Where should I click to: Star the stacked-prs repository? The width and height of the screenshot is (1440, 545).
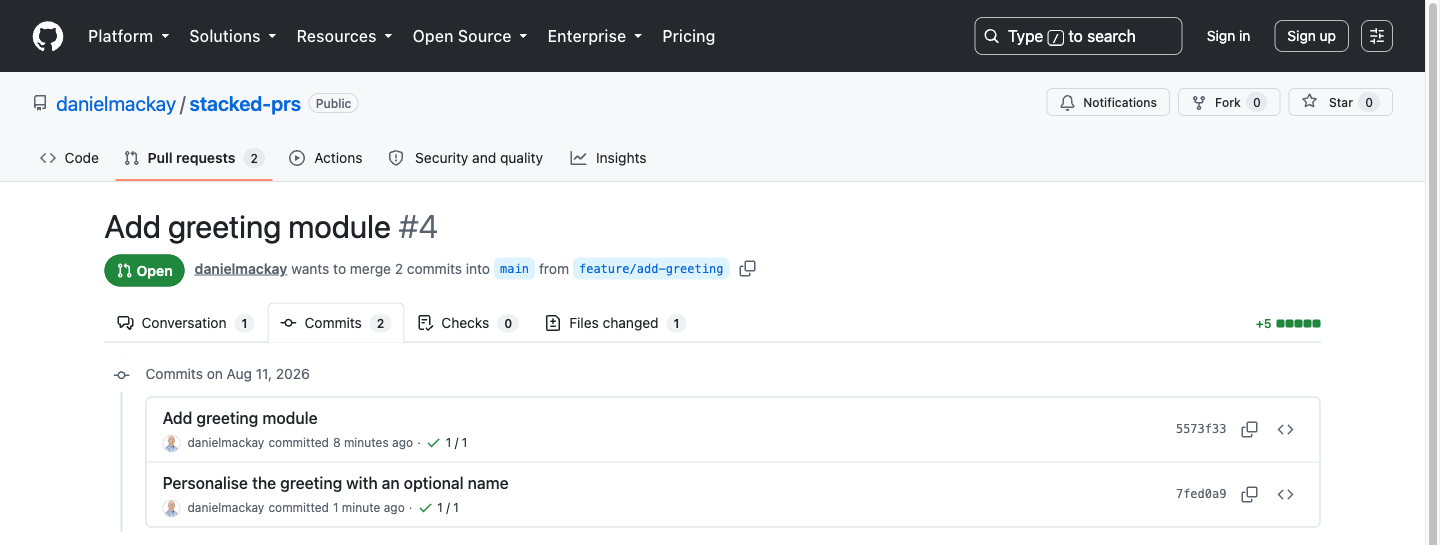click(1340, 102)
